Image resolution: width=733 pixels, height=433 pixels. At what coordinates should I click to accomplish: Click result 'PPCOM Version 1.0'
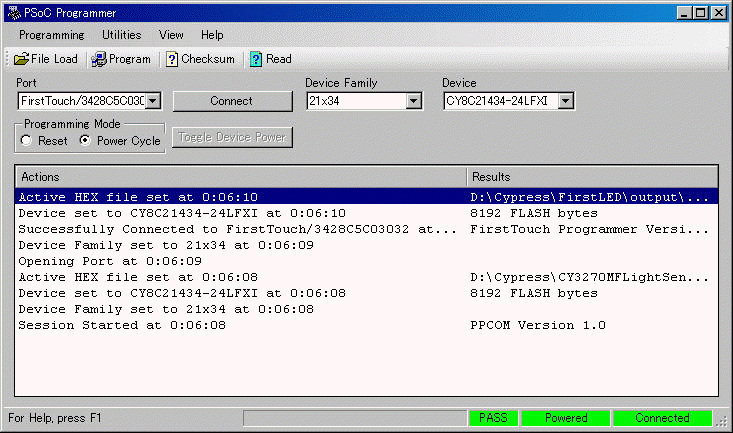coord(538,325)
